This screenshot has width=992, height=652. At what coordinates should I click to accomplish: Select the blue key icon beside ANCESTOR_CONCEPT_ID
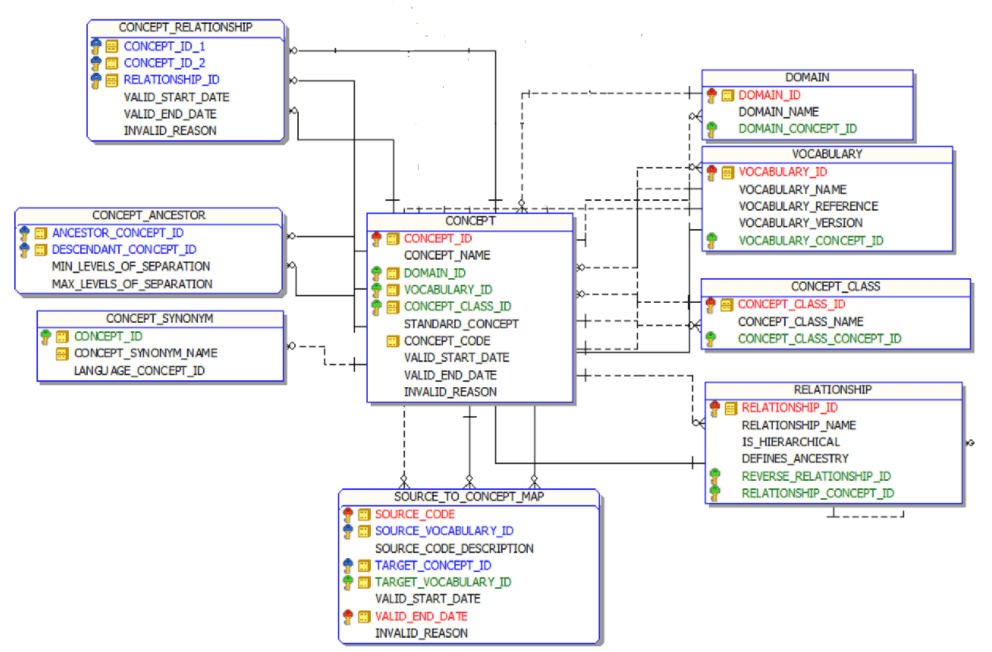[24, 232]
